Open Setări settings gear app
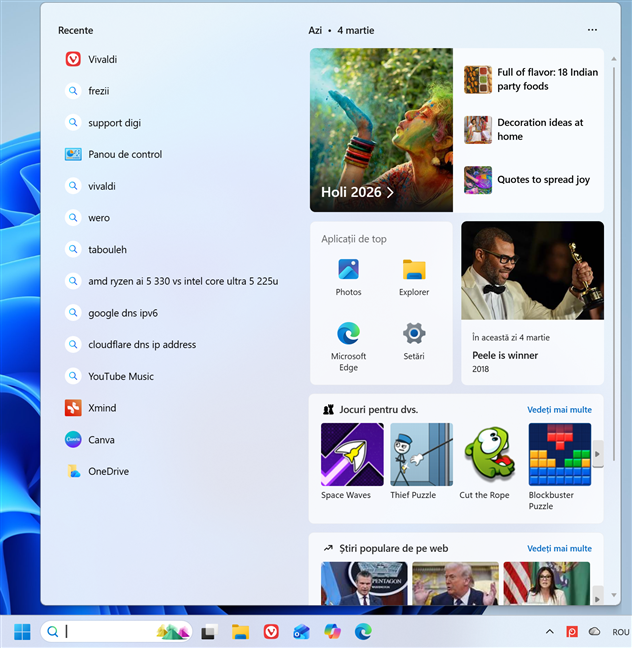This screenshot has width=632, height=648. [414, 340]
